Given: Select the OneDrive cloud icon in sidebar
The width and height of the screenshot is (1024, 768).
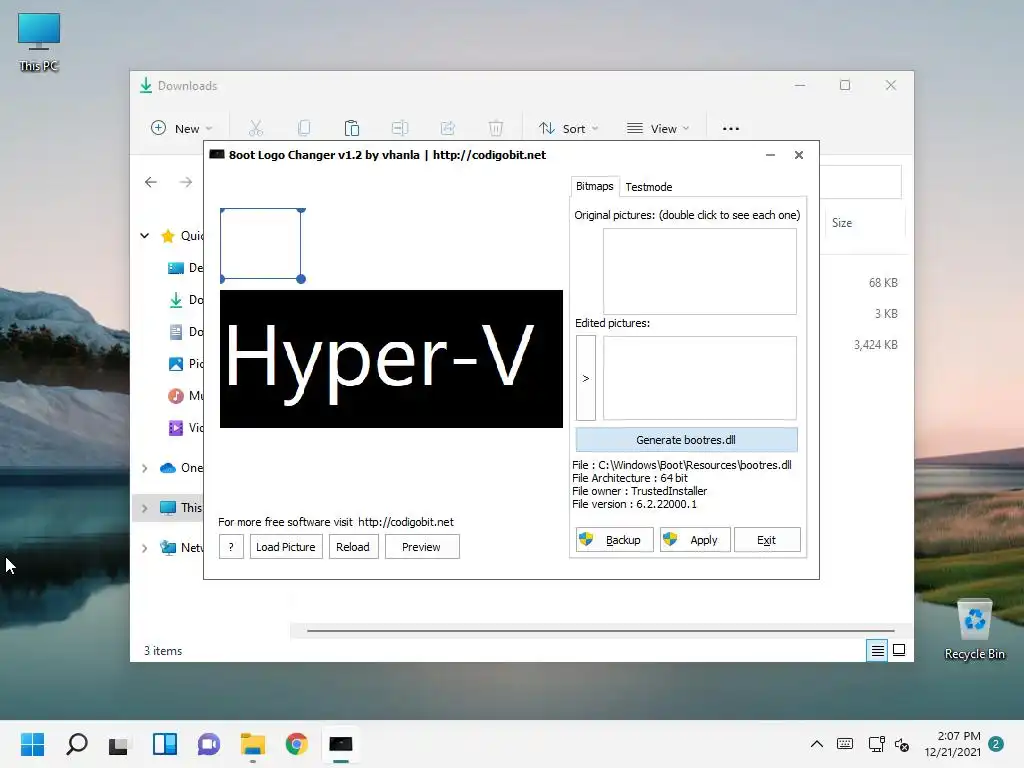Looking at the screenshot, I should (x=168, y=468).
